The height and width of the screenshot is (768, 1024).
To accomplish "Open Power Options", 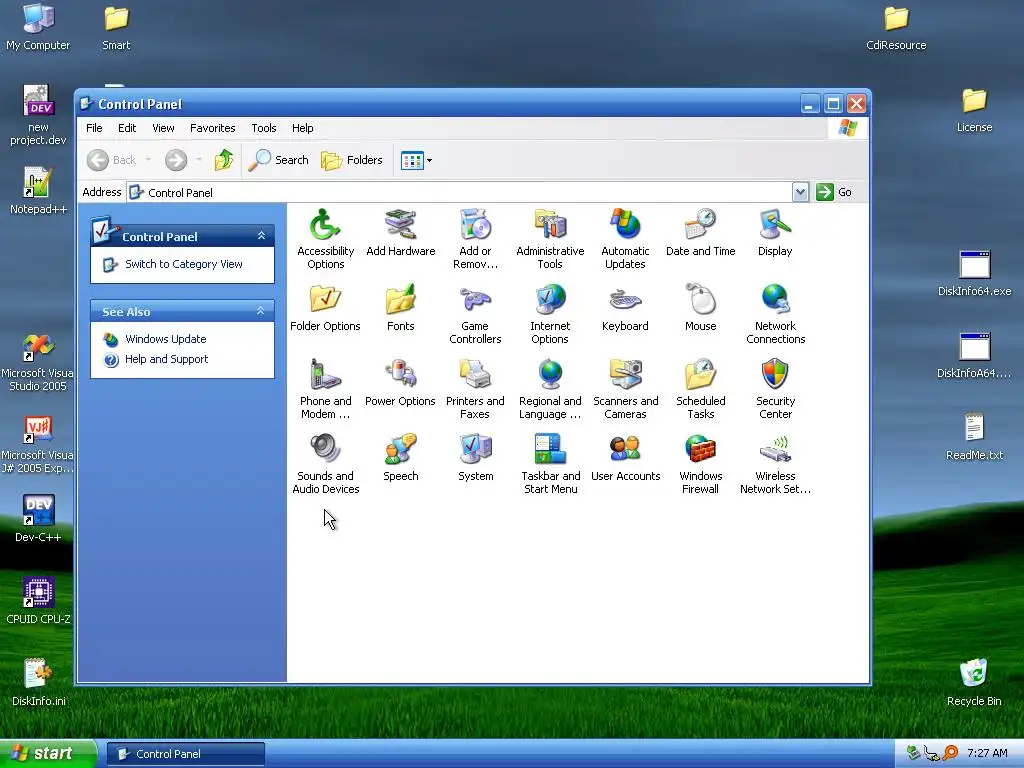I will (400, 383).
